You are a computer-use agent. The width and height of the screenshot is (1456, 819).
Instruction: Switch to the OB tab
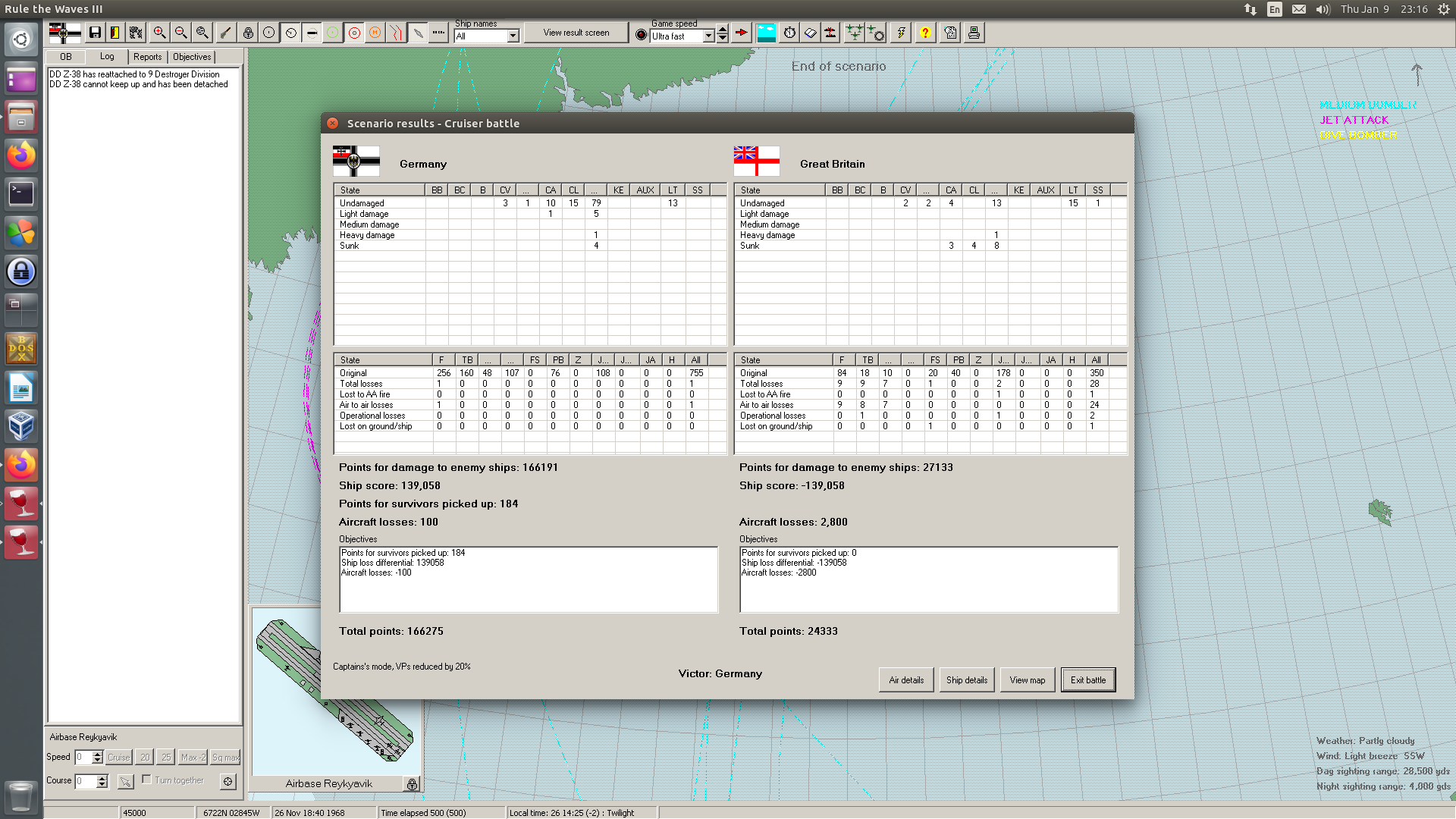point(66,57)
